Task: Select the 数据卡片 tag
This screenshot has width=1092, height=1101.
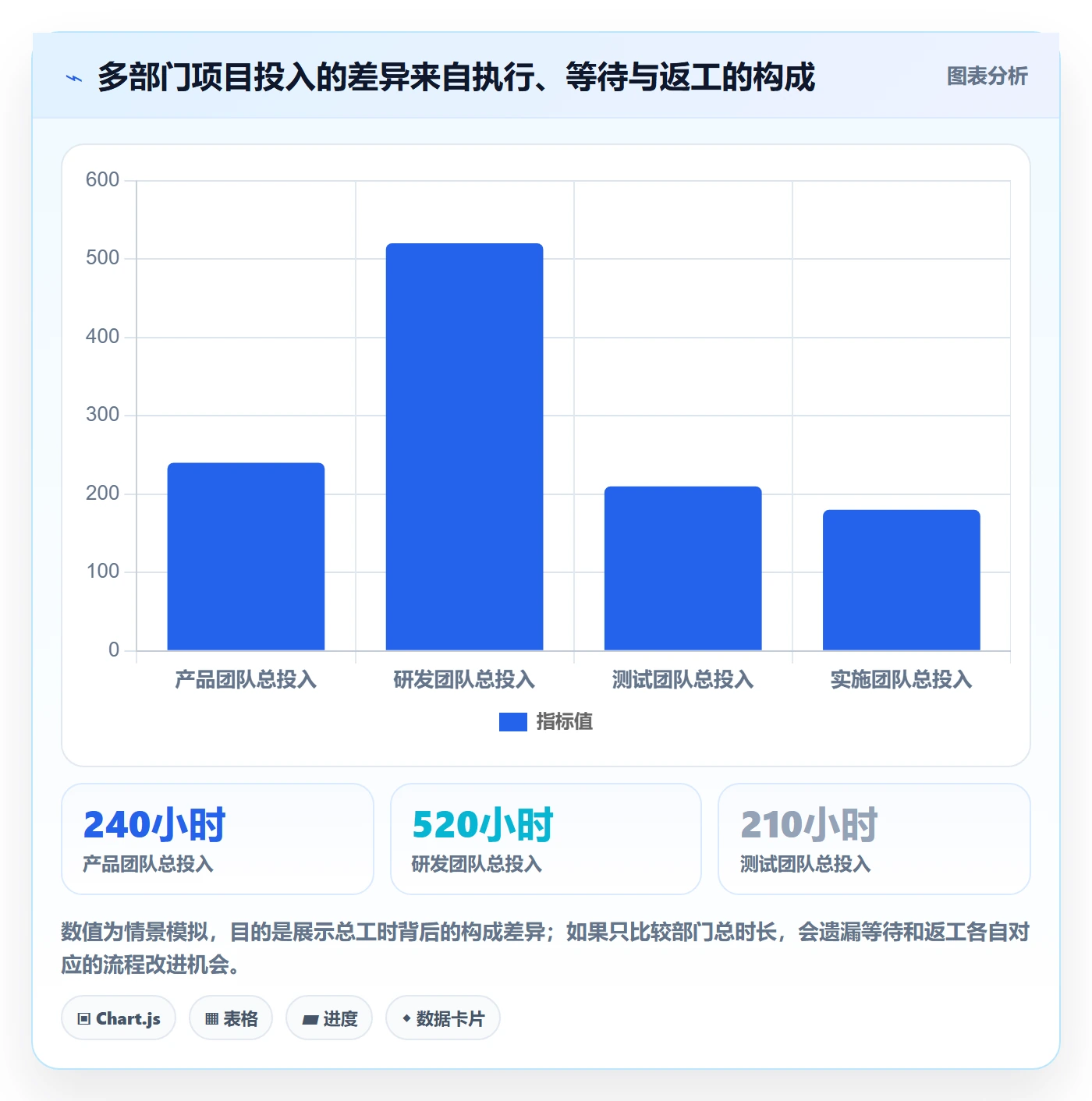Action: (443, 1018)
